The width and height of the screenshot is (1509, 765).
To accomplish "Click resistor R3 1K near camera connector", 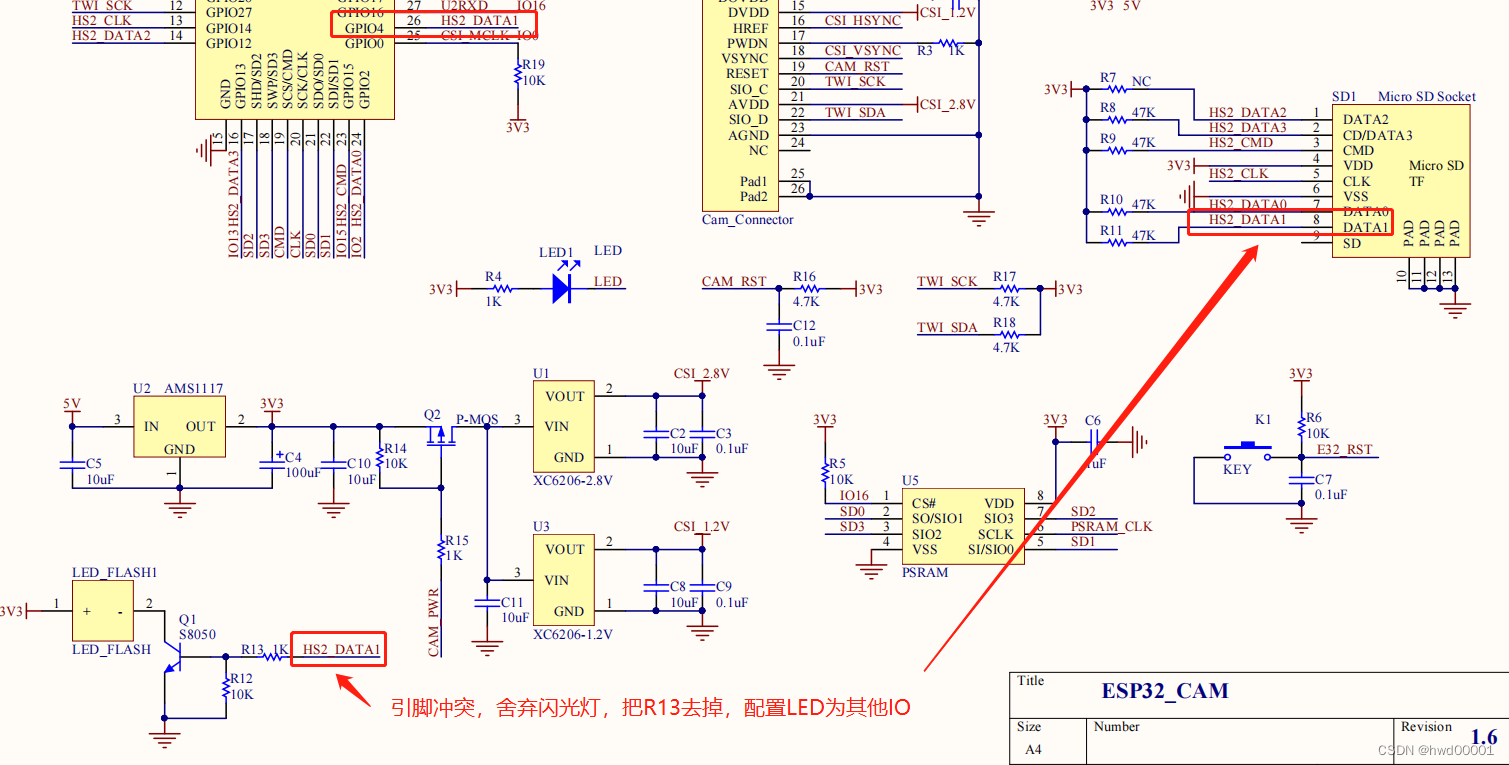I will tap(948, 43).
